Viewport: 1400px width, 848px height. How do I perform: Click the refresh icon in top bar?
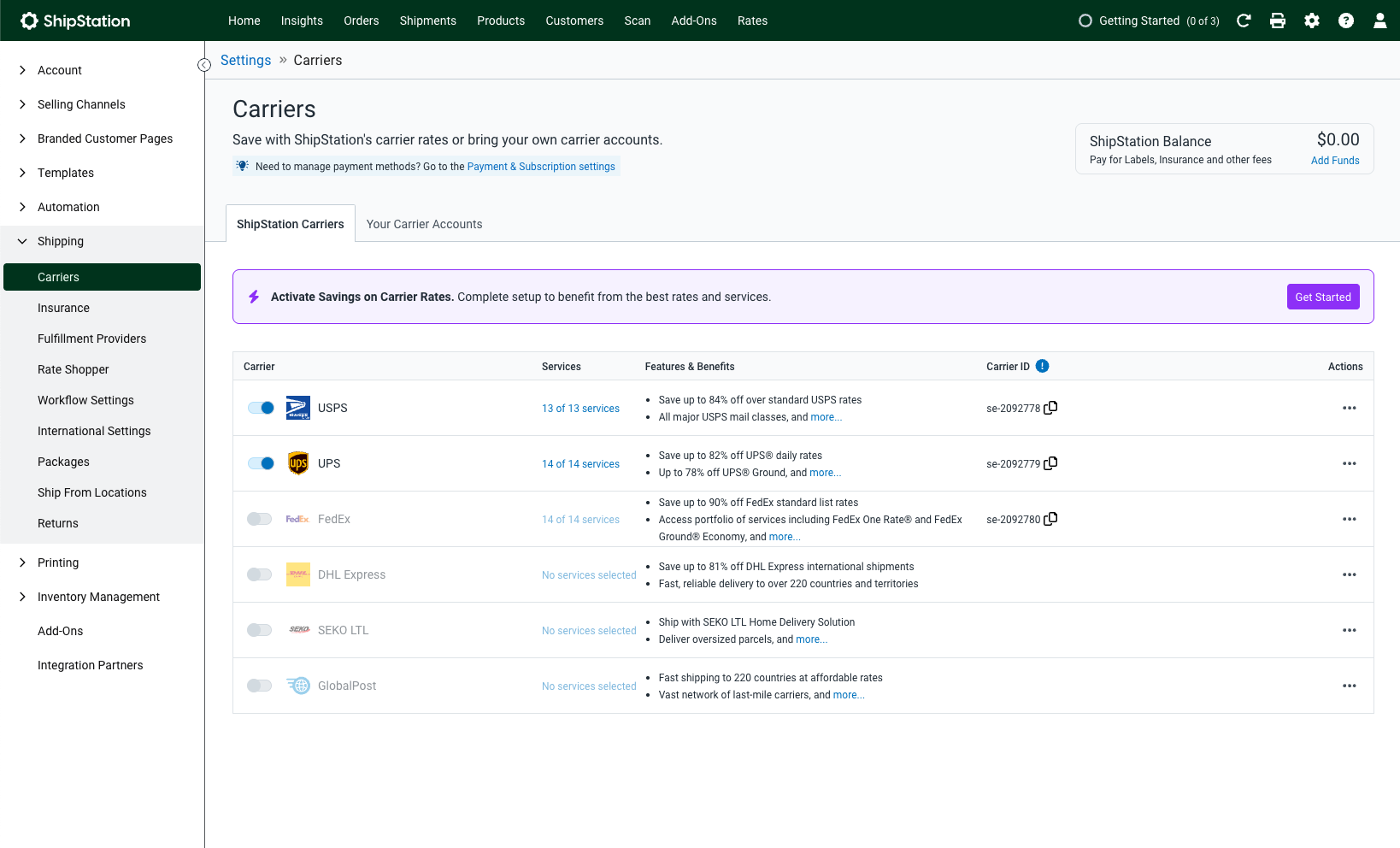click(x=1244, y=21)
